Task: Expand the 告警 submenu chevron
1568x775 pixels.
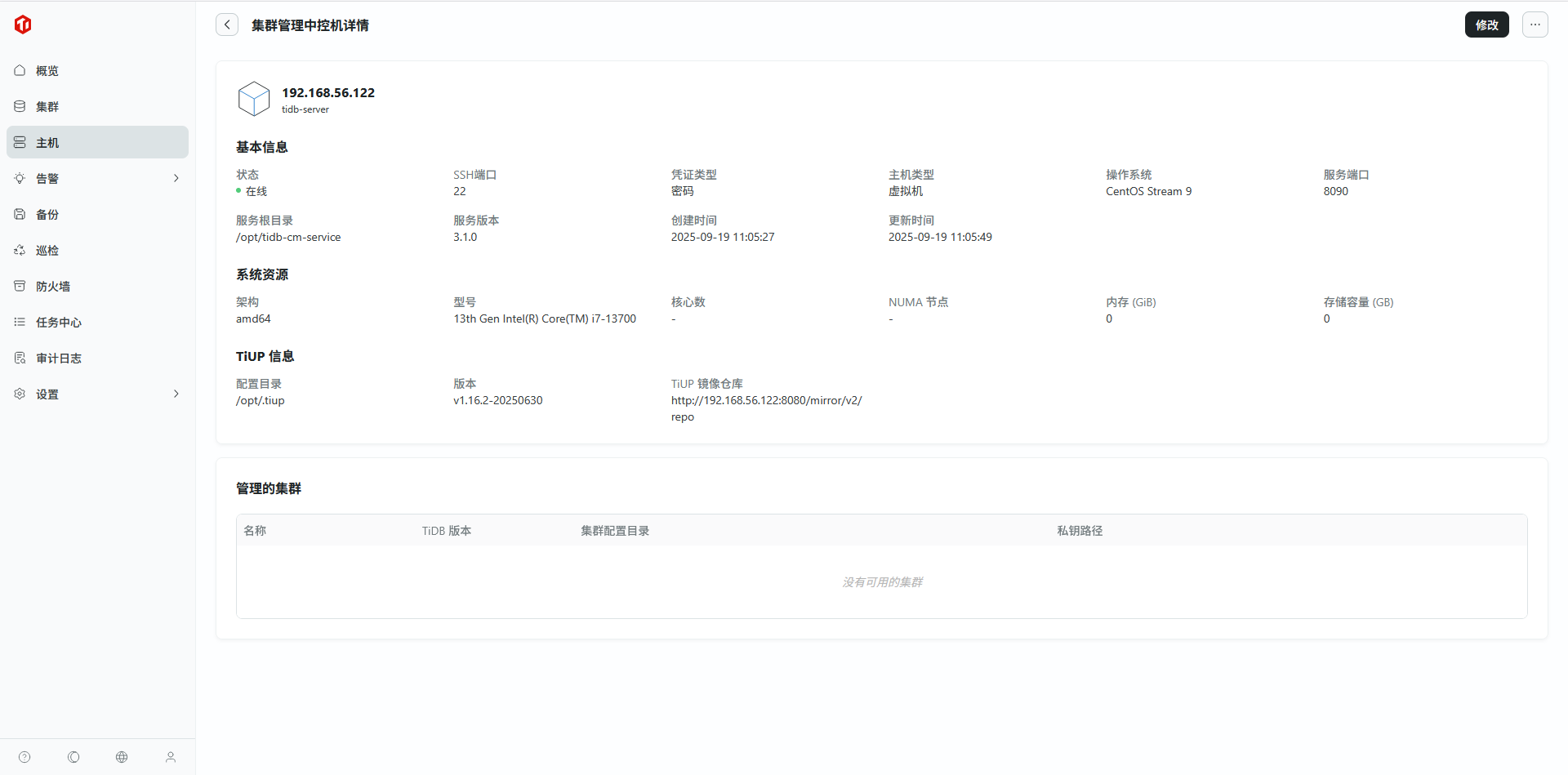Action: (x=176, y=178)
